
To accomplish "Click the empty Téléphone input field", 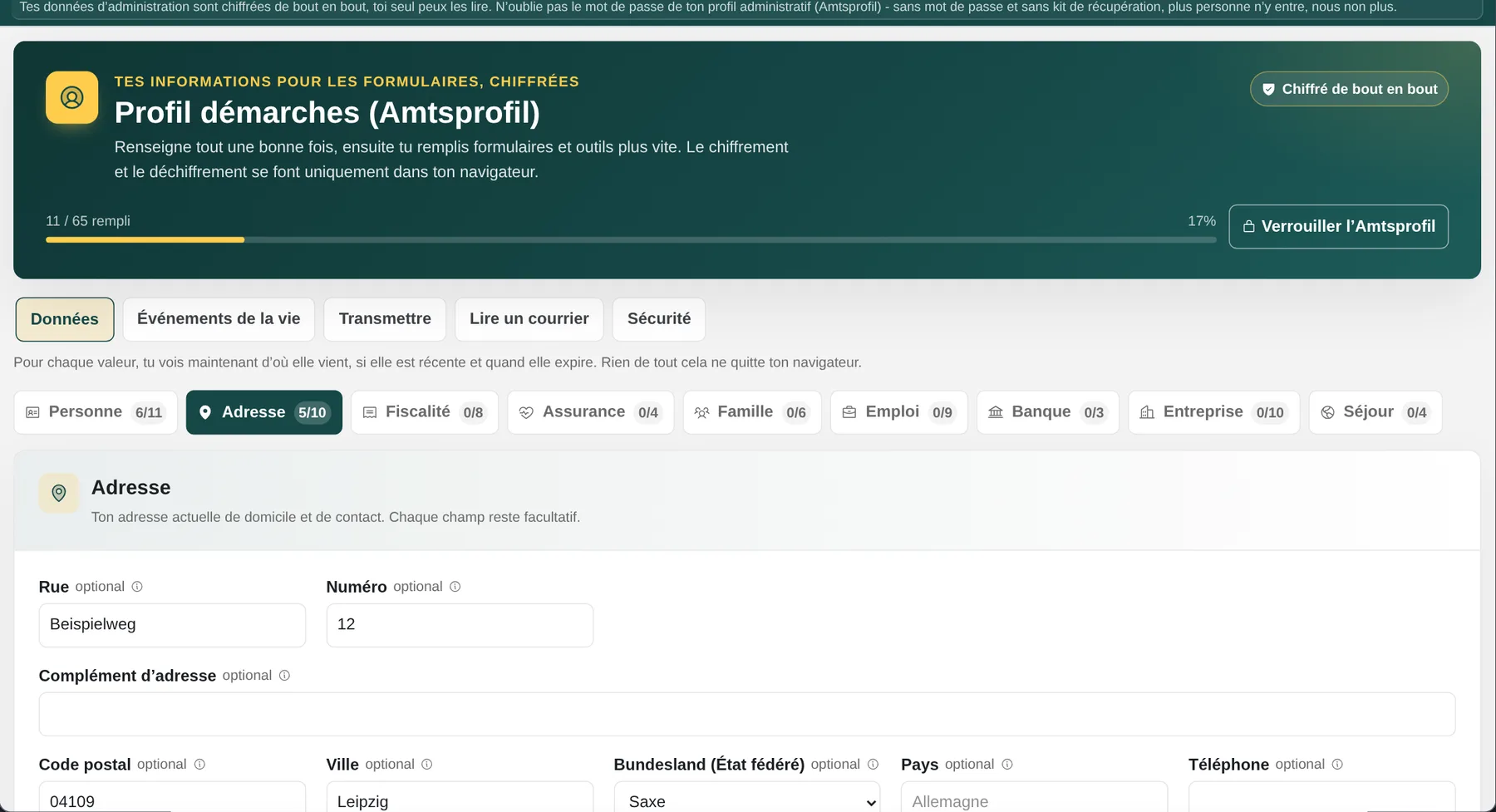I will point(1322,798).
